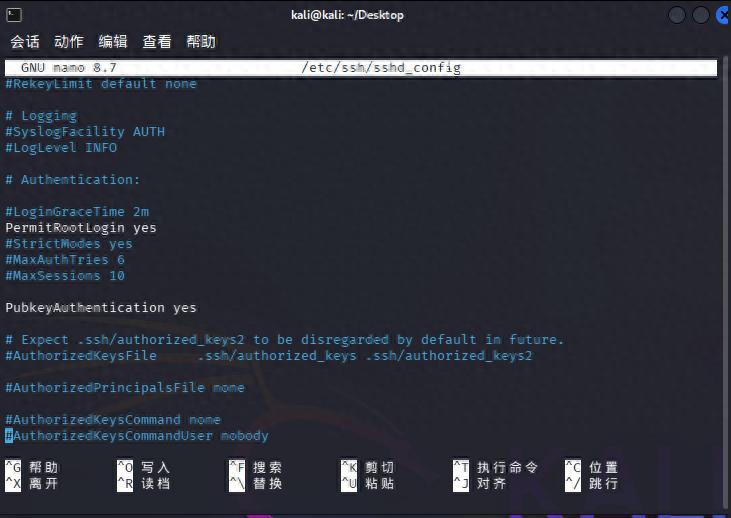Close the terminal window
This screenshot has width=731, height=518.
coord(724,15)
